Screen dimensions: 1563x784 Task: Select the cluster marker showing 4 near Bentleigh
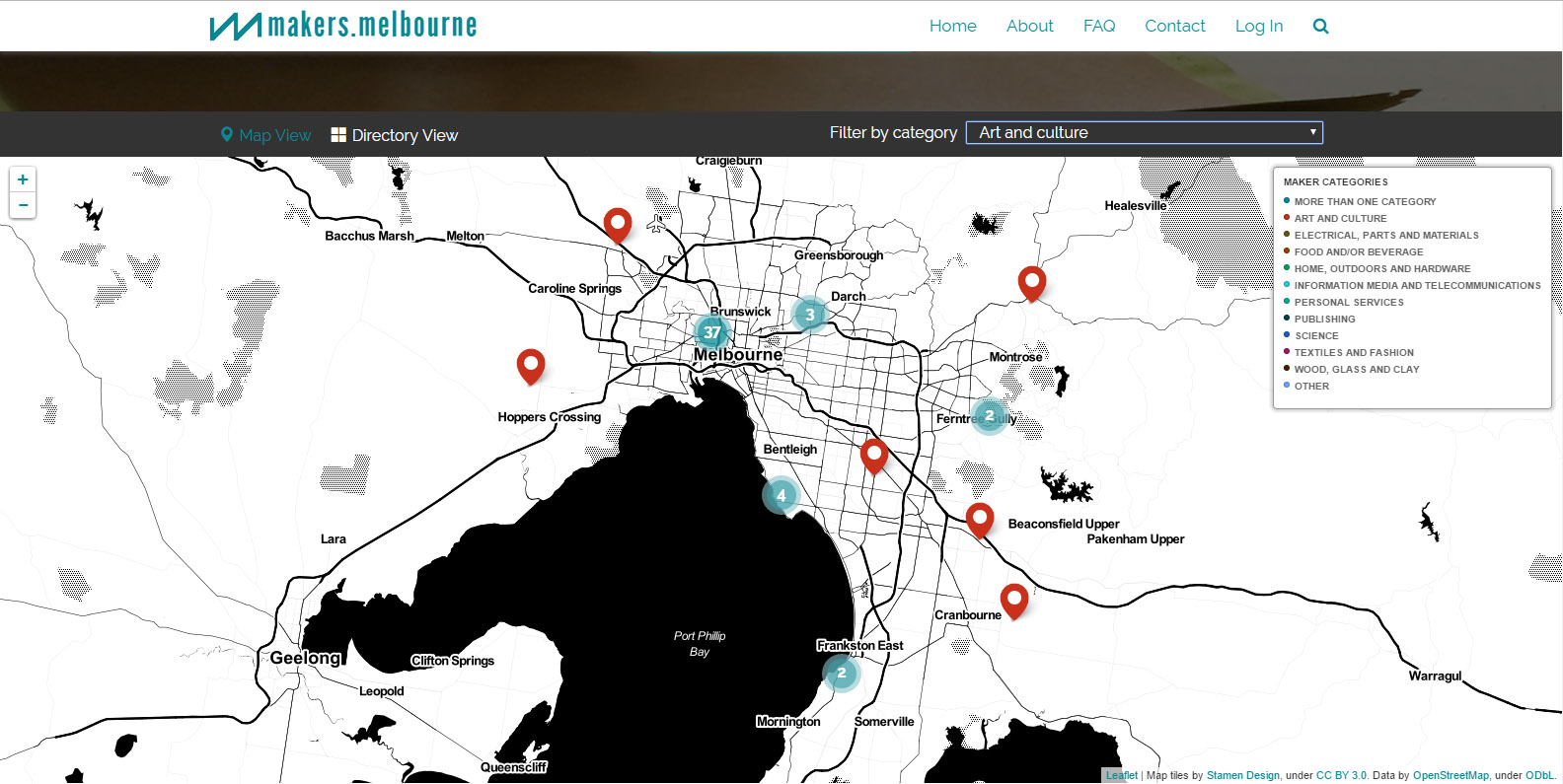(781, 495)
